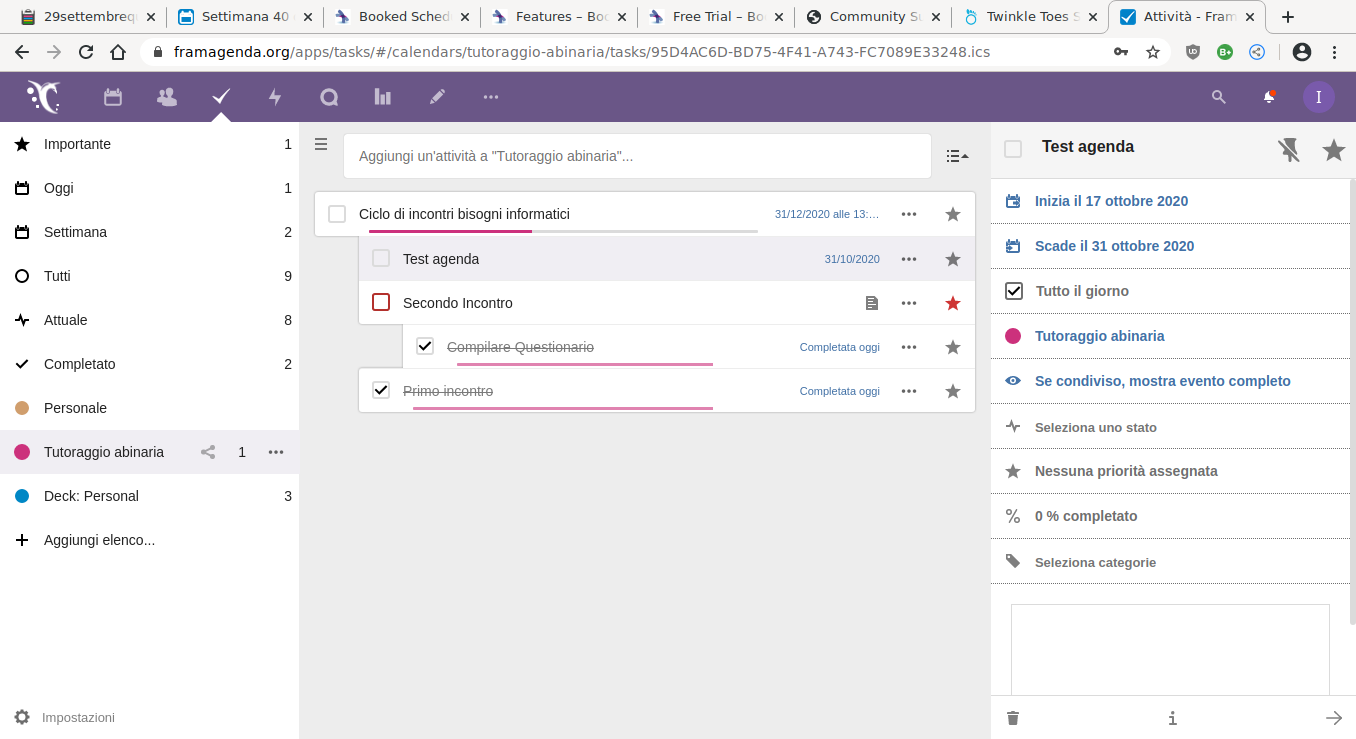The height and width of the screenshot is (739, 1356).
Task: Delete task with the trash icon
Action: (x=1013, y=718)
